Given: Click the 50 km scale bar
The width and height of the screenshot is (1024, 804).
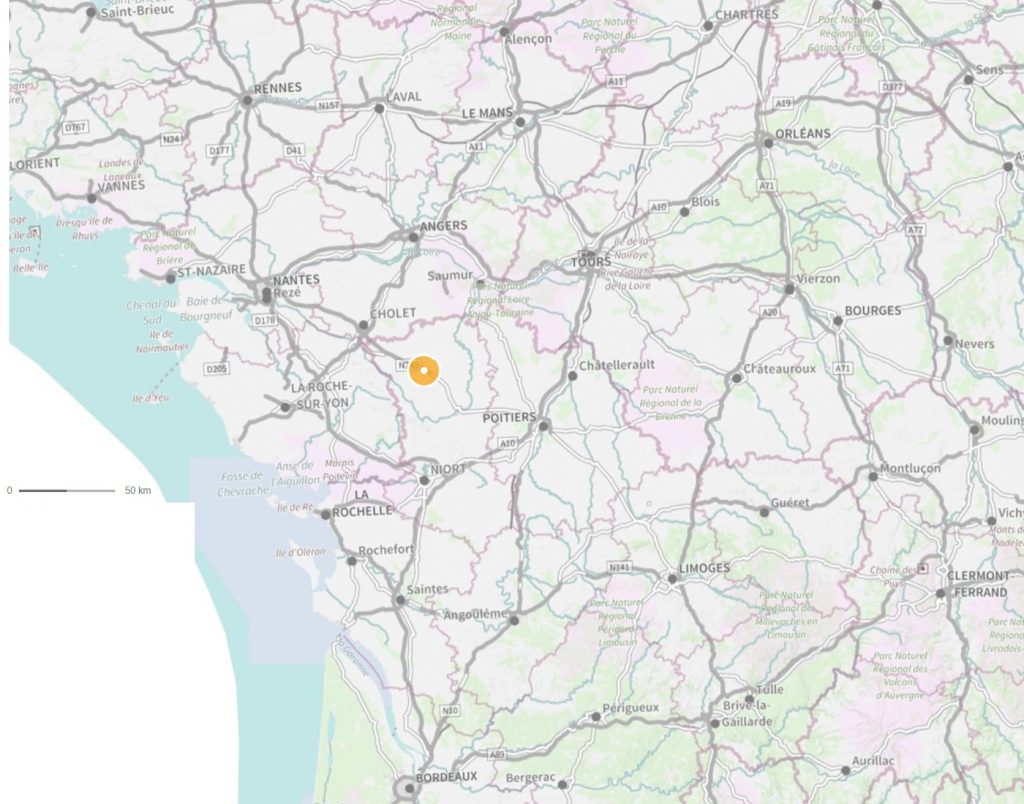Looking at the screenshot, I should pos(67,490).
